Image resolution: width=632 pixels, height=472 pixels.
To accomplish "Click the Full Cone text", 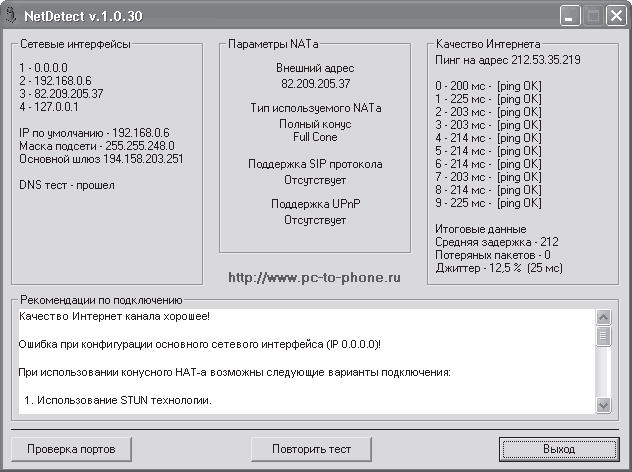I will pyautogui.click(x=315, y=137).
